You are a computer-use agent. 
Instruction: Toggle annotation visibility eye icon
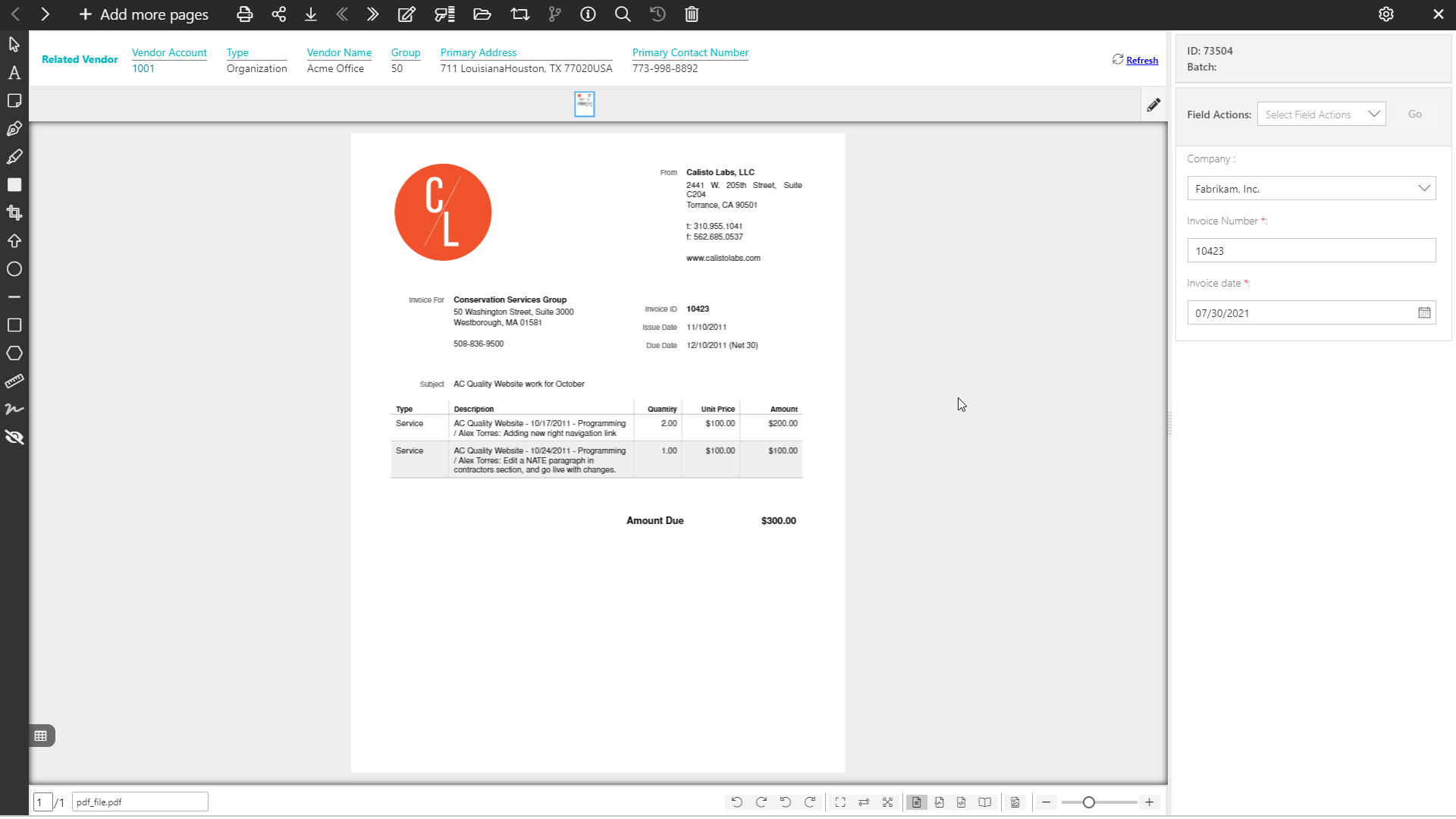click(x=14, y=438)
